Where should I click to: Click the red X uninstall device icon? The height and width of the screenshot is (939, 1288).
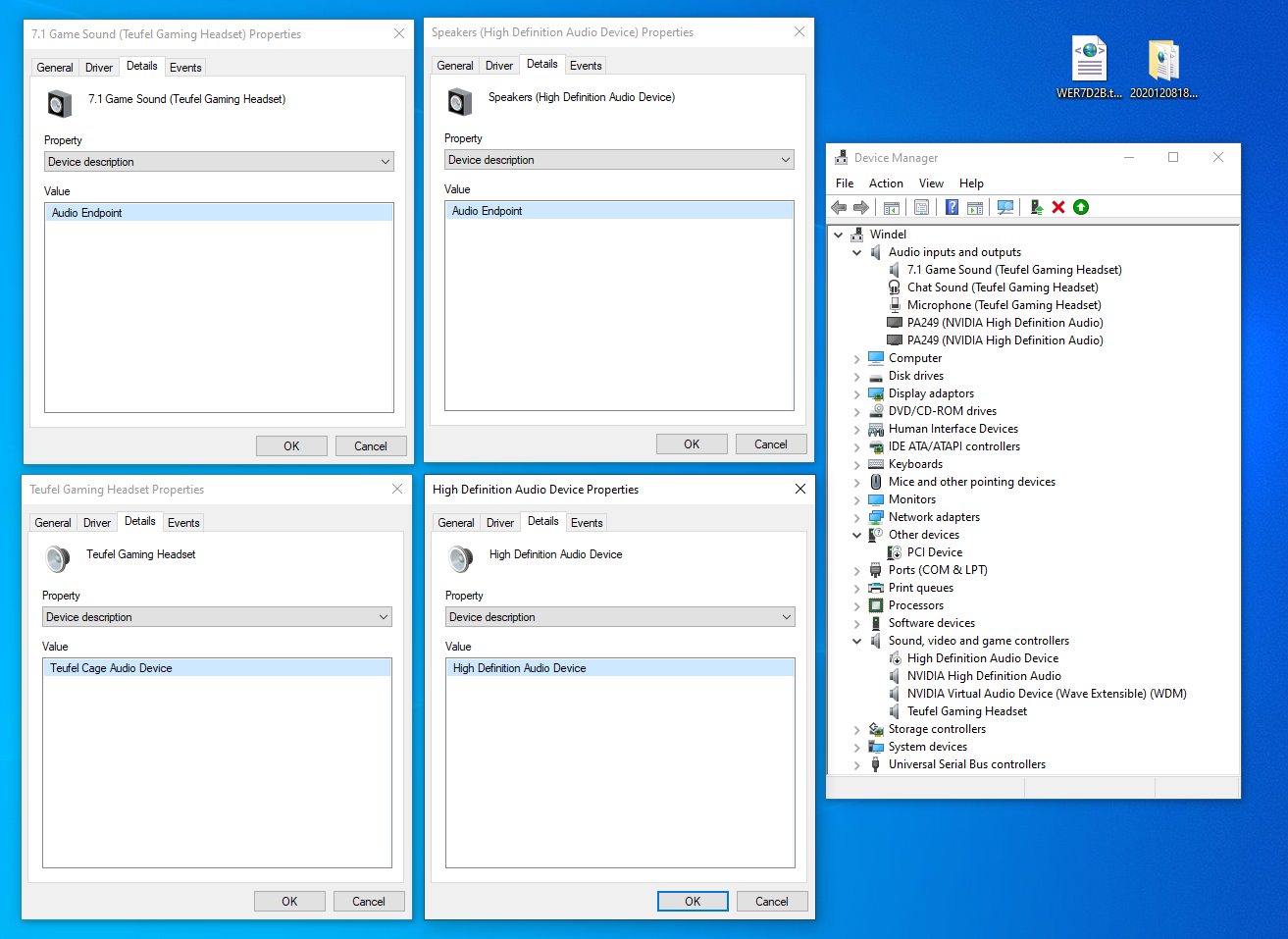1058,207
